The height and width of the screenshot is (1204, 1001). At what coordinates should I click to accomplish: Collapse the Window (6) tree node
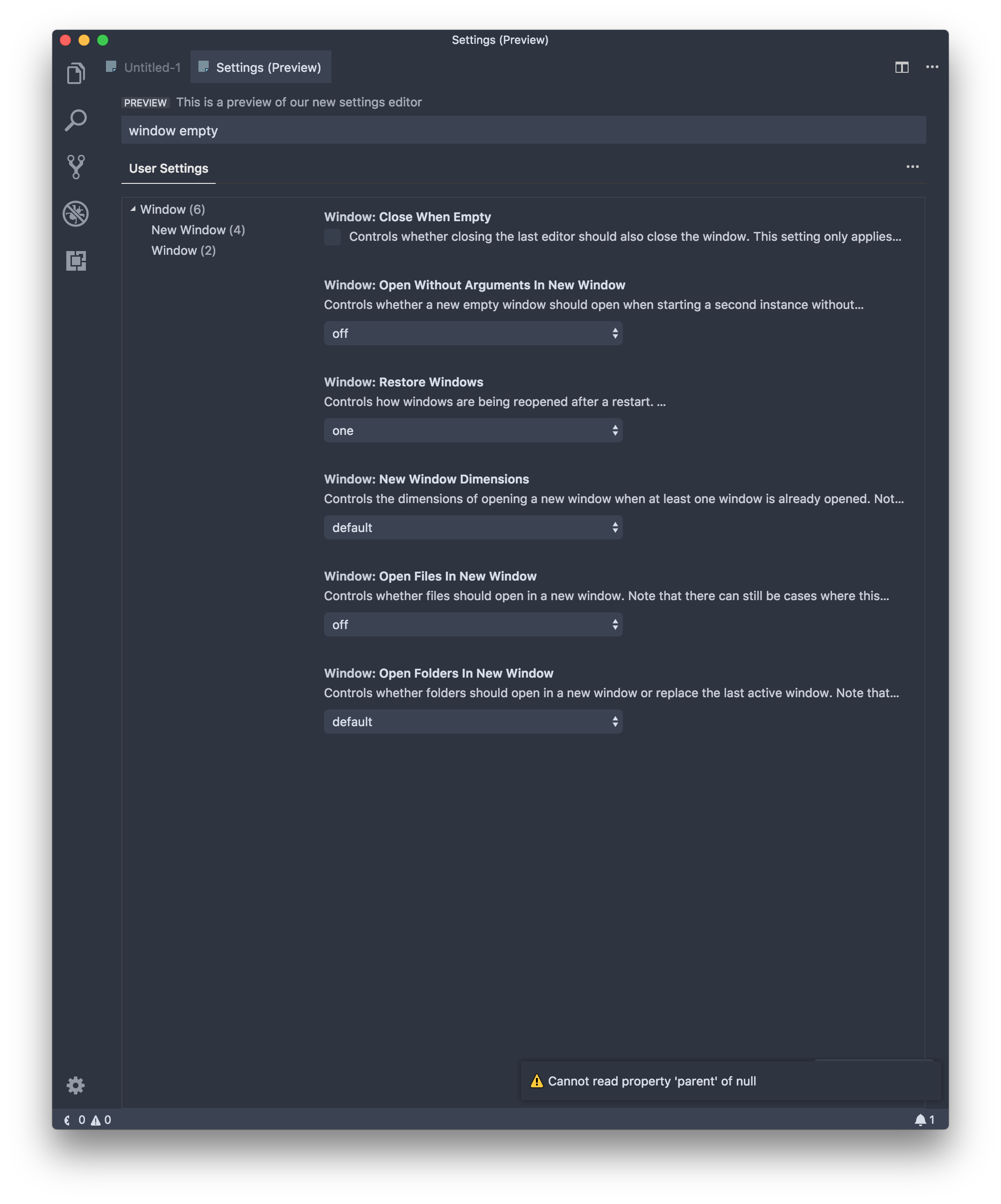pyautogui.click(x=133, y=209)
